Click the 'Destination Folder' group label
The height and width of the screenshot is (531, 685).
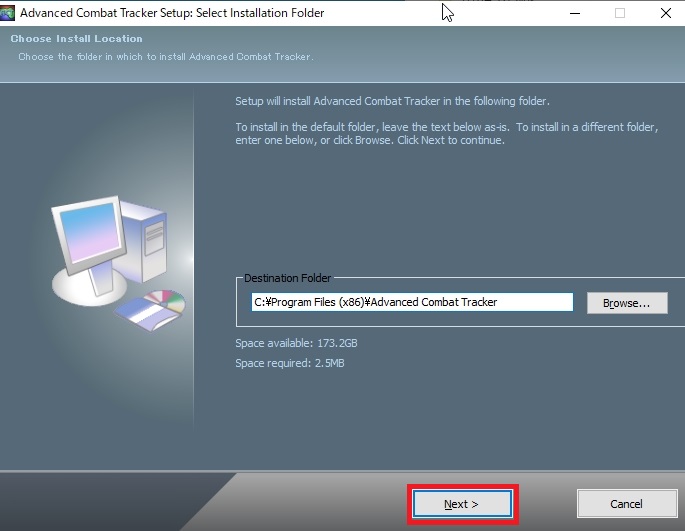pos(287,278)
